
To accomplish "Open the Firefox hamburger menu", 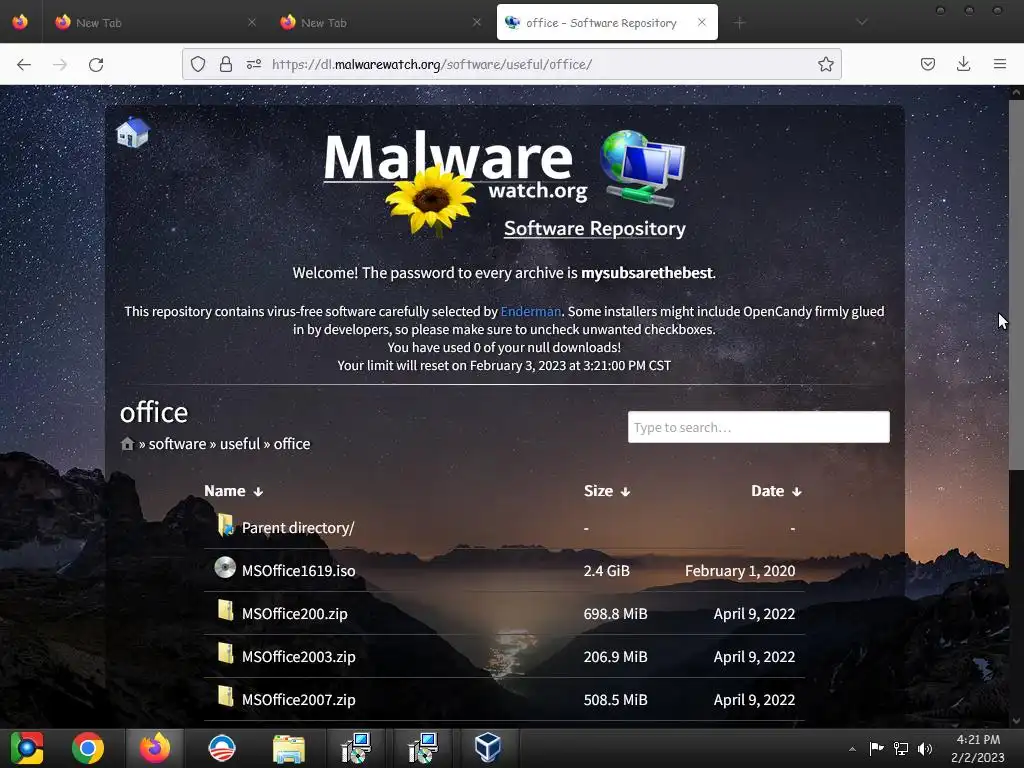I will [x=999, y=64].
